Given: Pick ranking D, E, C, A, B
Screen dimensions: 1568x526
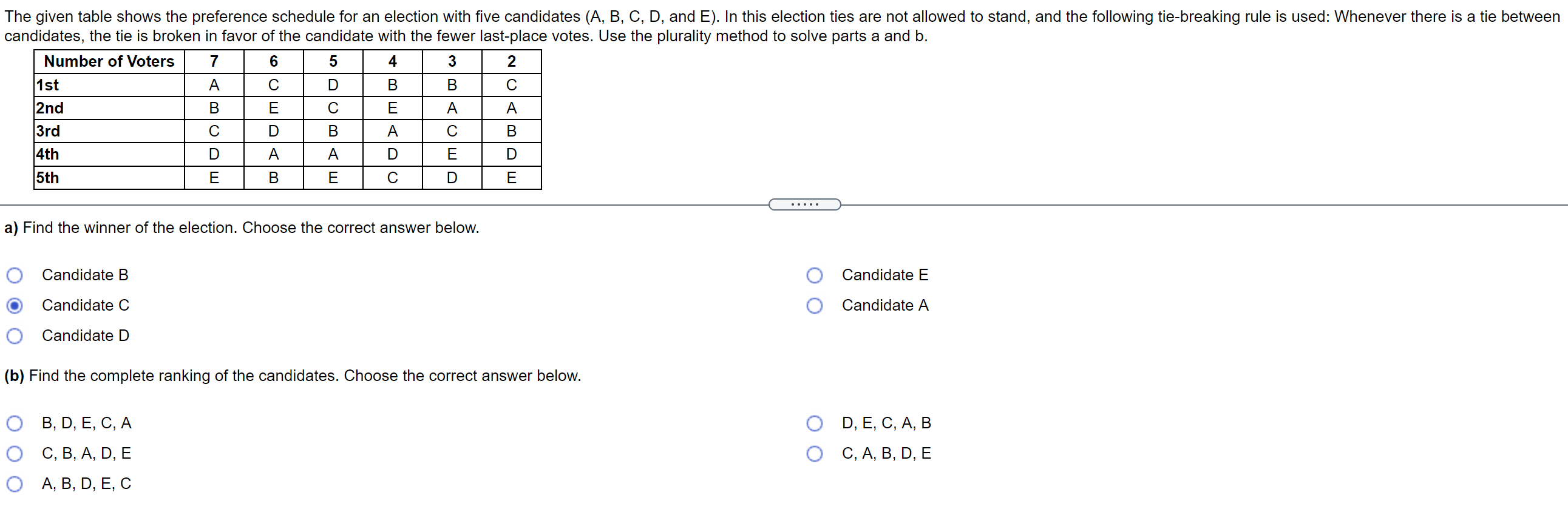Looking at the screenshot, I should [815, 423].
